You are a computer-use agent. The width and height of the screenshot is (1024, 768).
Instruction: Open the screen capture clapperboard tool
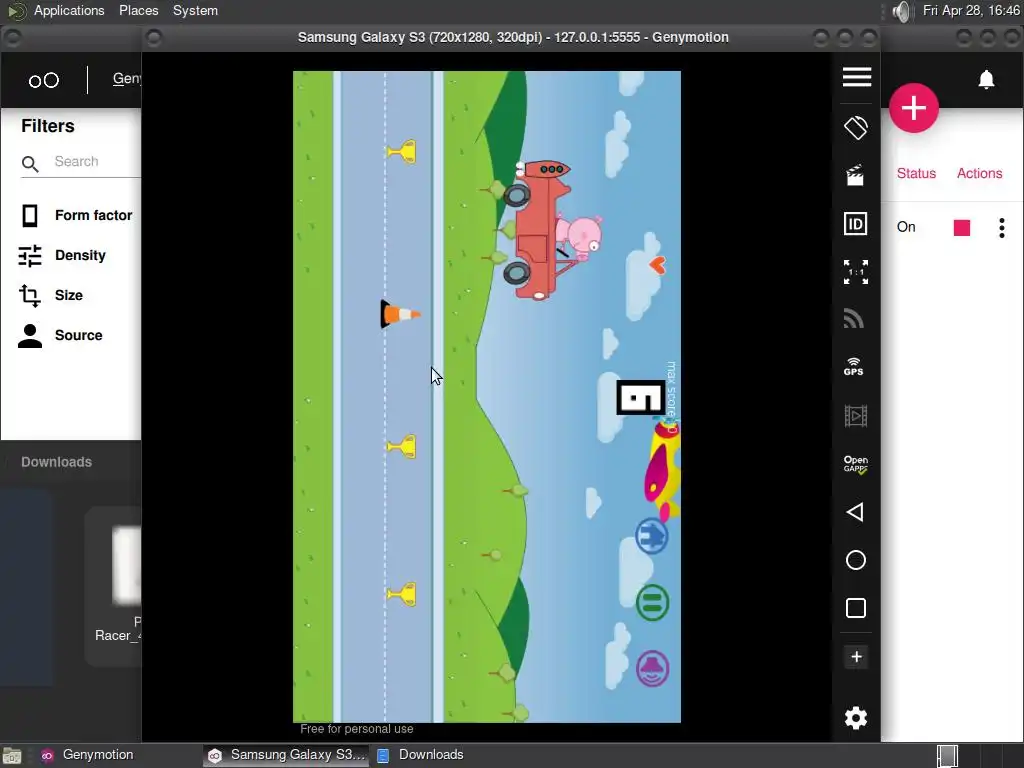pyautogui.click(x=856, y=176)
